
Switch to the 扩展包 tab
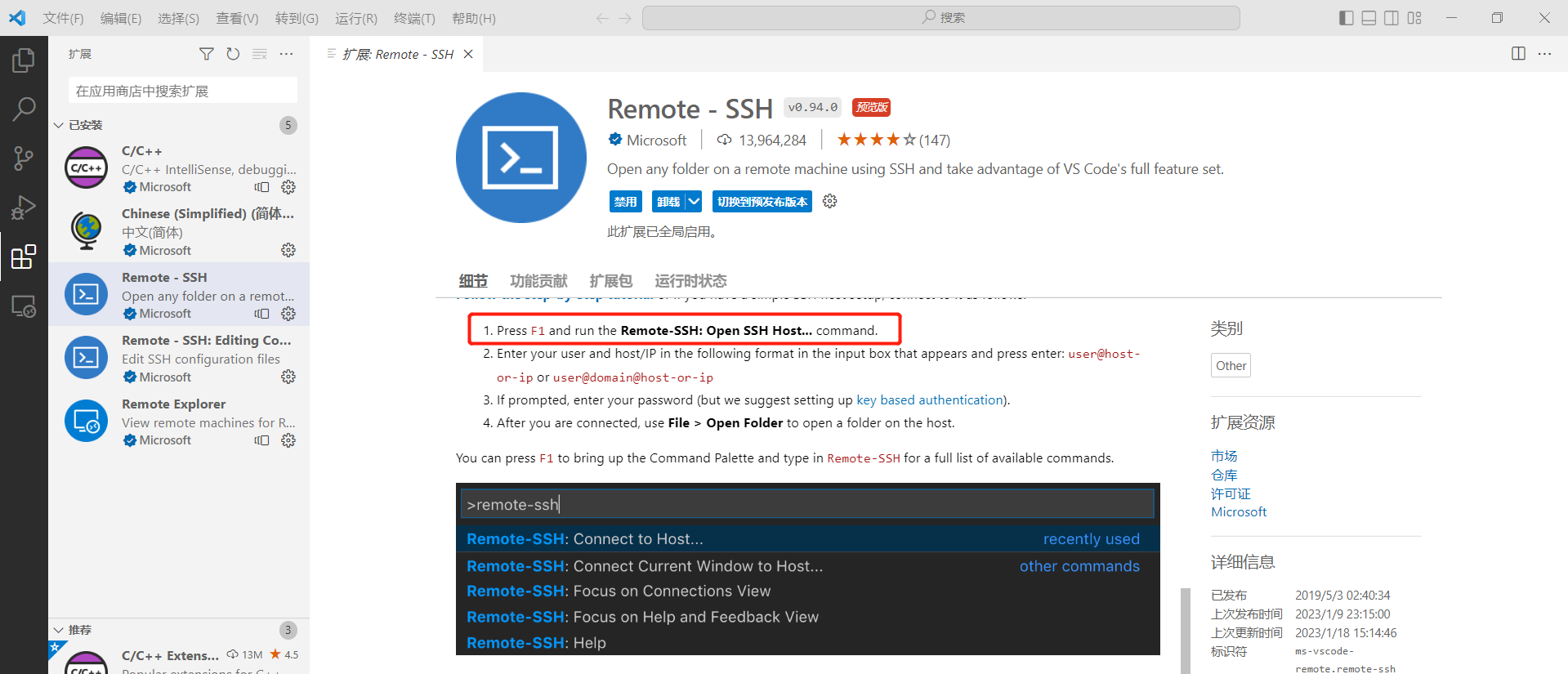click(611, 281)
